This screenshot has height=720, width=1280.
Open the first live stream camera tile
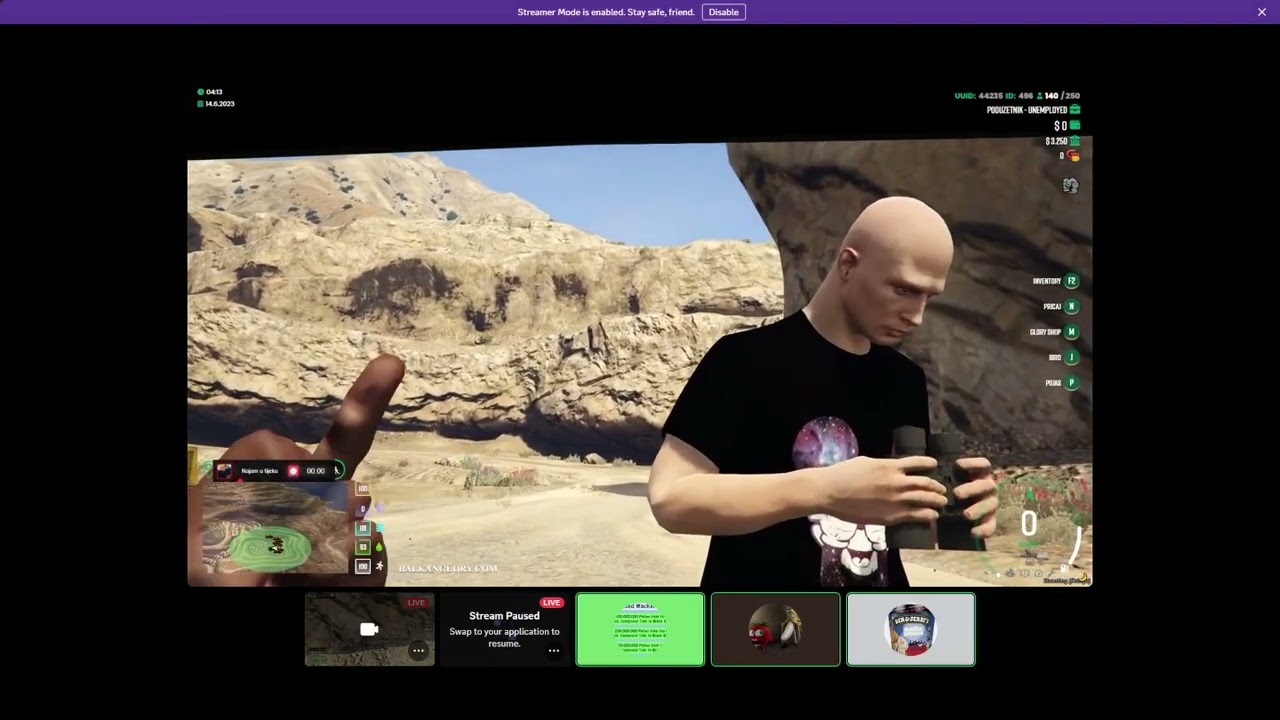(370, 629)
